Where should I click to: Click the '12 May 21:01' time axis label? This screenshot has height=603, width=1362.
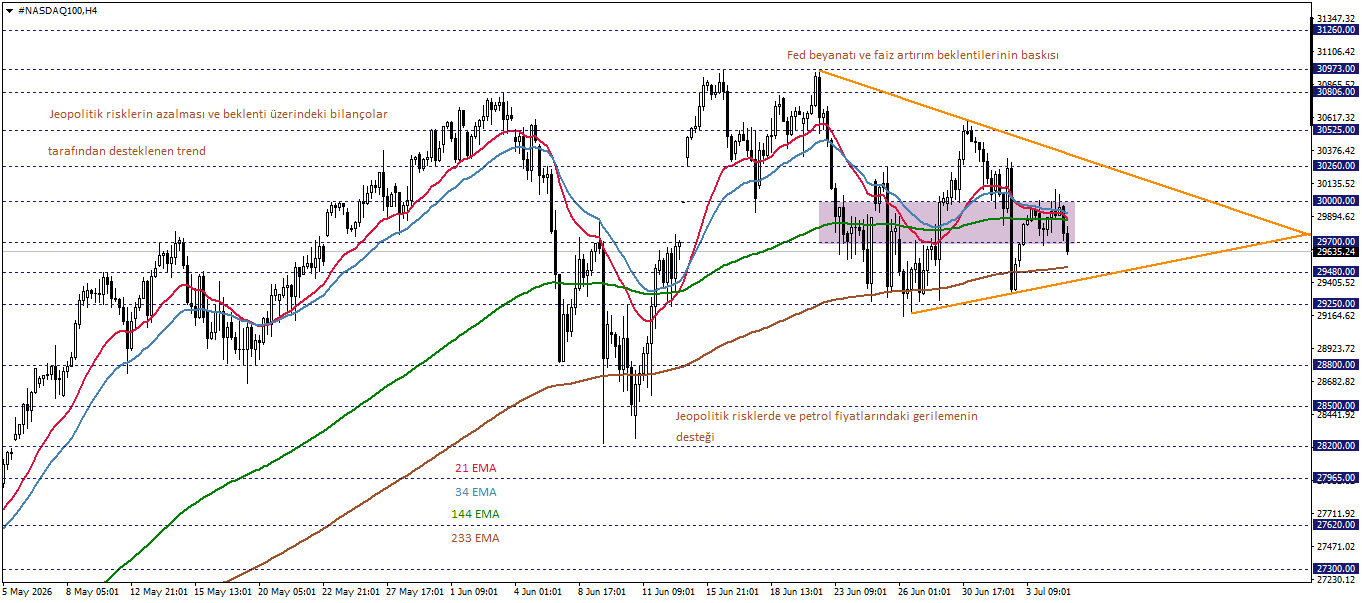tap(158, 591)
